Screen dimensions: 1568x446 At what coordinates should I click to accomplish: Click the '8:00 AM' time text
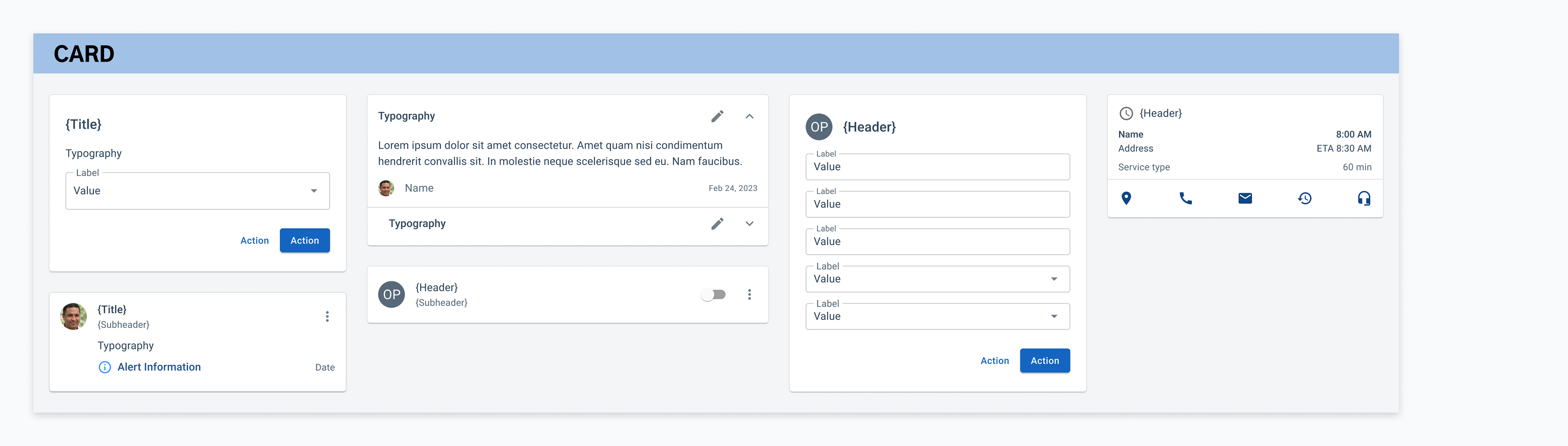tap(1353, 135)
